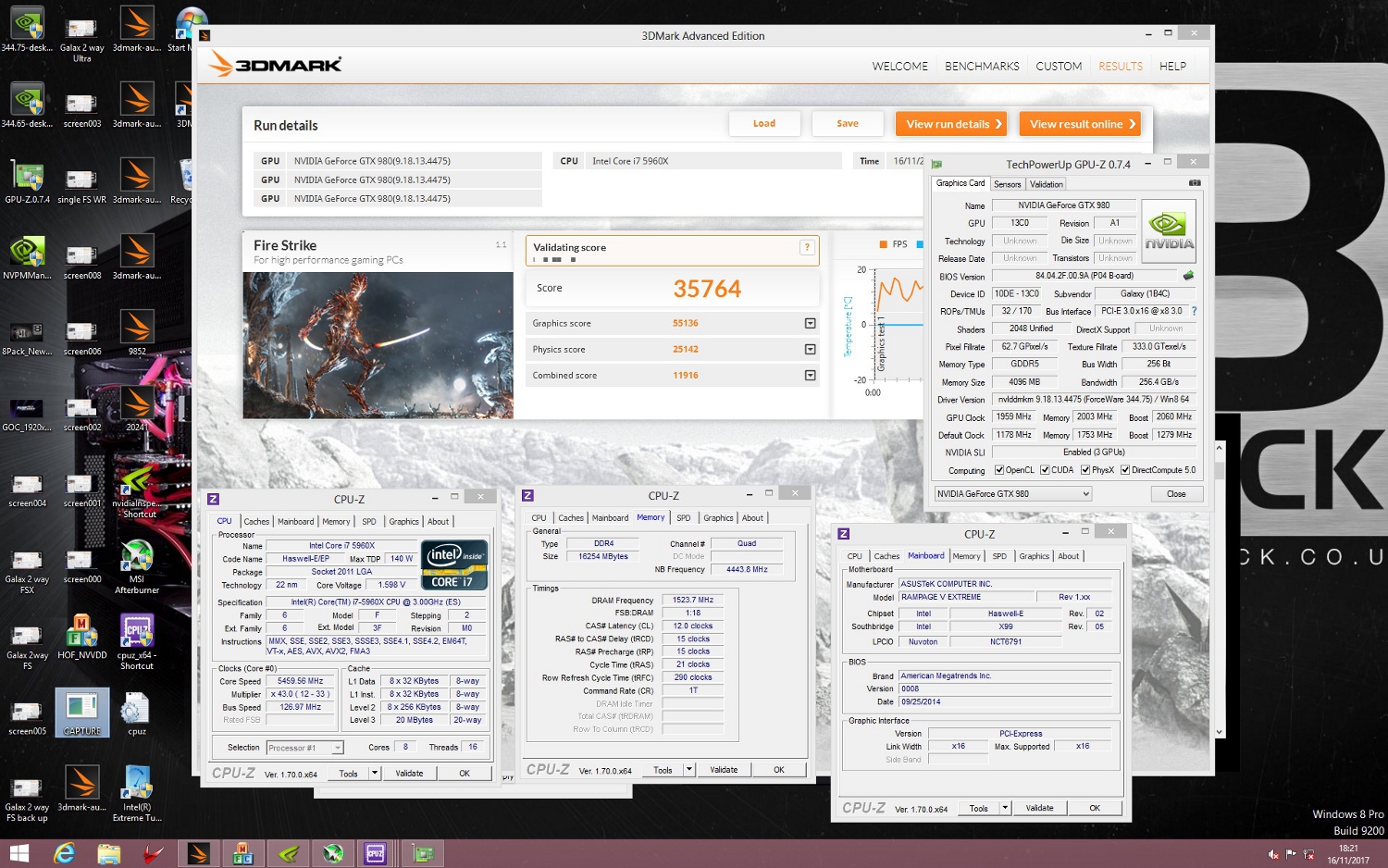Click the Close button in GPU-Z
Image resolution: width=1388 pixels, height=868 pixels.
click(1176, 494)
